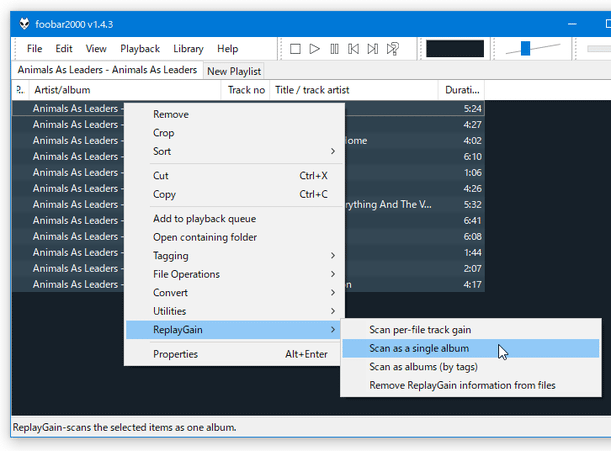The width and height of the screenshot is (611, 451).
Task: Click the Track no column header
Action: pyautogui.click(x=246, y=90)
